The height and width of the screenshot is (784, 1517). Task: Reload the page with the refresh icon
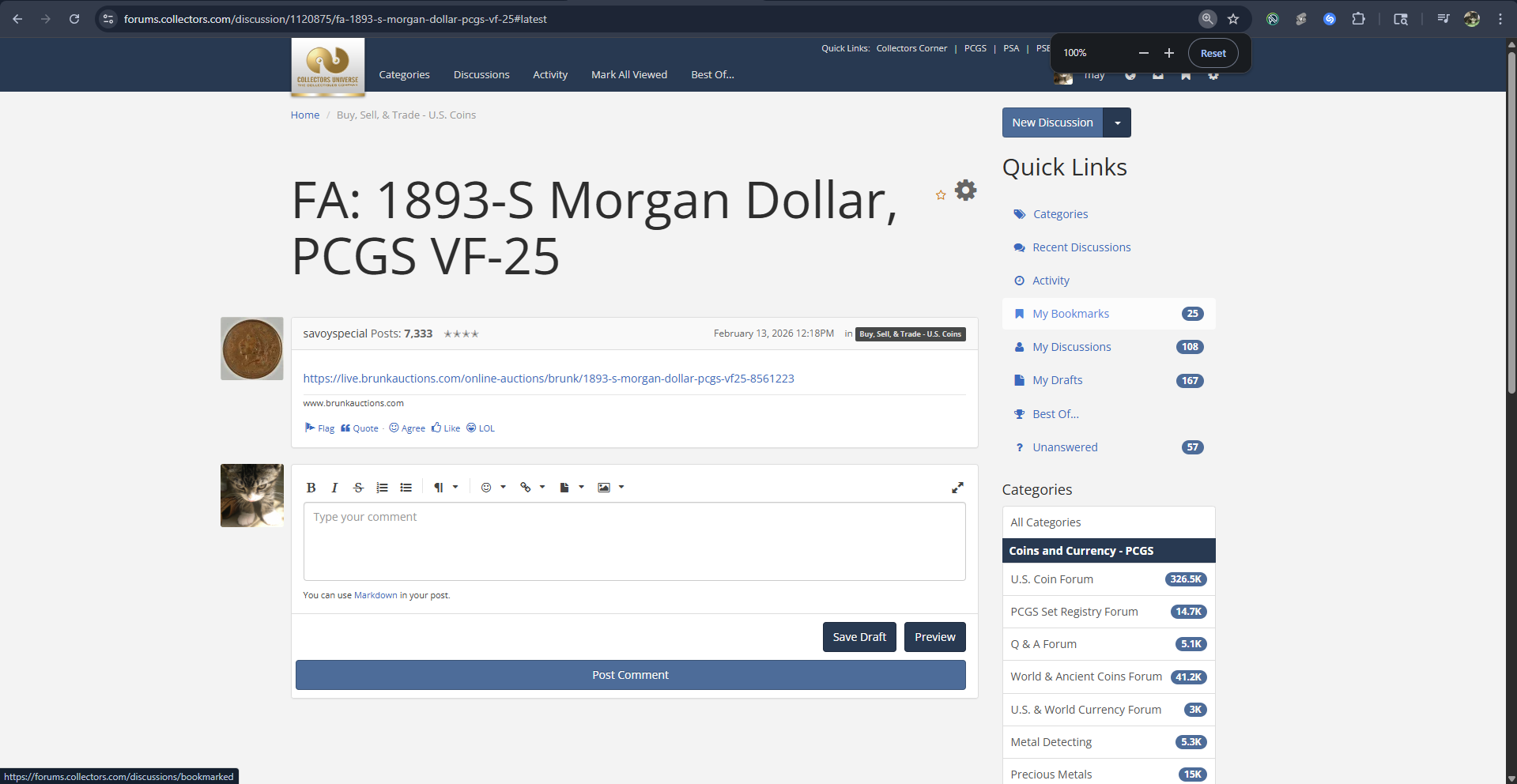74,19
